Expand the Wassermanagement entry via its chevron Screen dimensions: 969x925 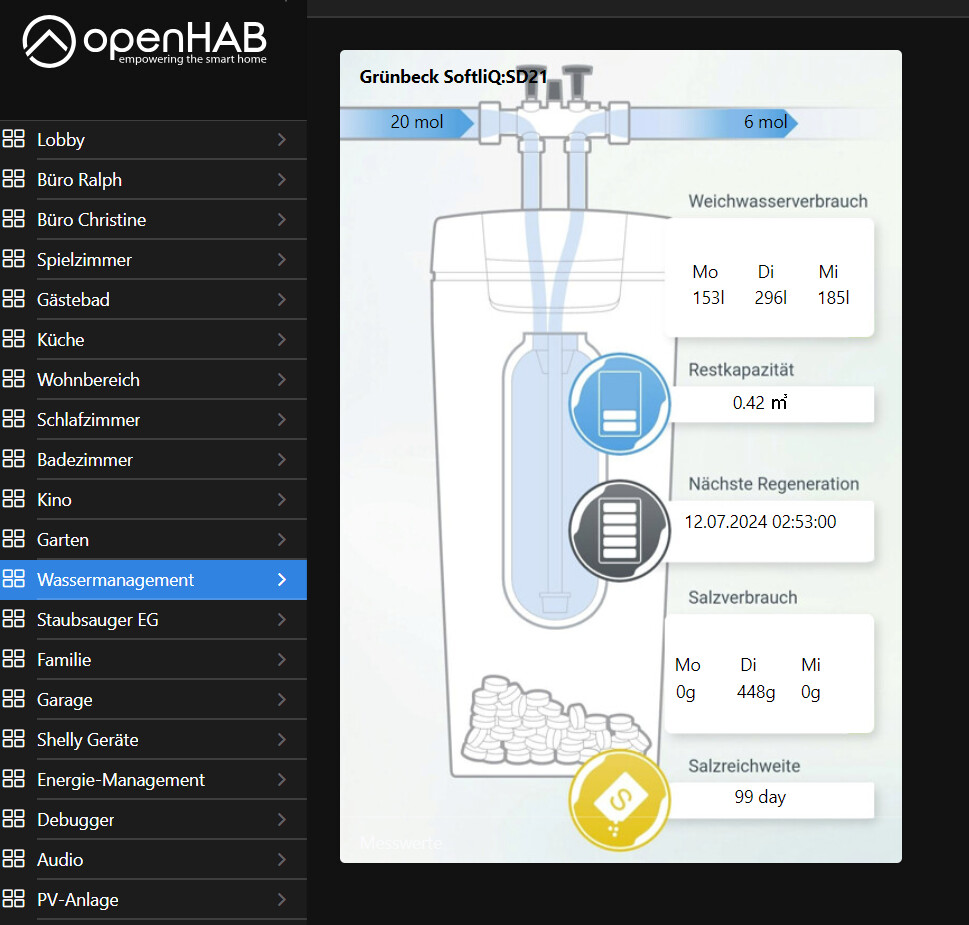[x=283, y=578]
